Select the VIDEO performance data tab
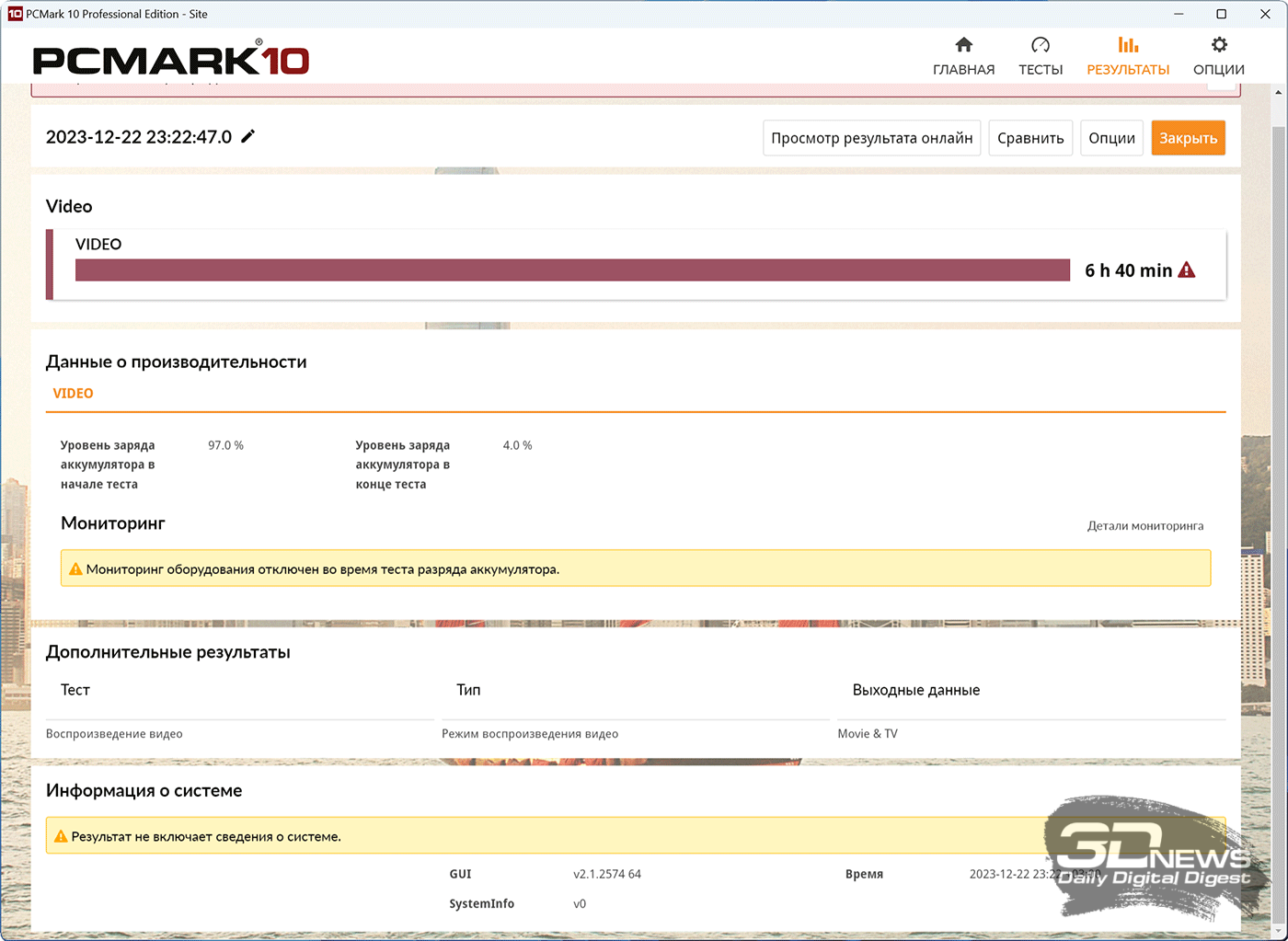The height and width of the screenshot is (941, 1288). pyautogui.click(x=73, y=394)
